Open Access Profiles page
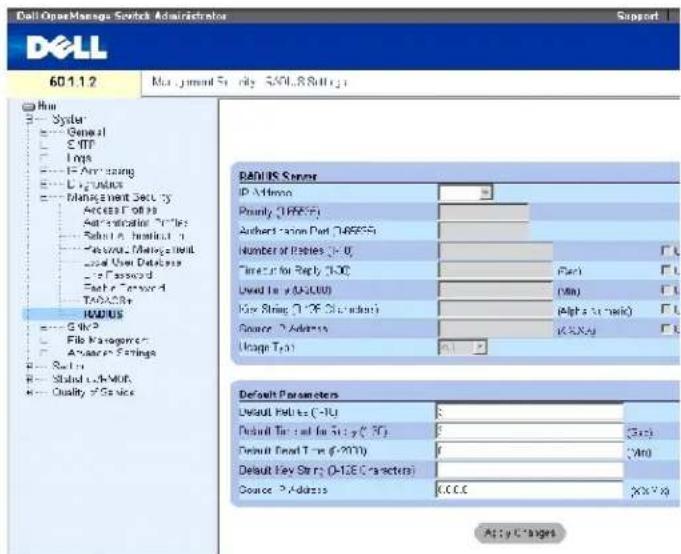 [x=120, y=210]
